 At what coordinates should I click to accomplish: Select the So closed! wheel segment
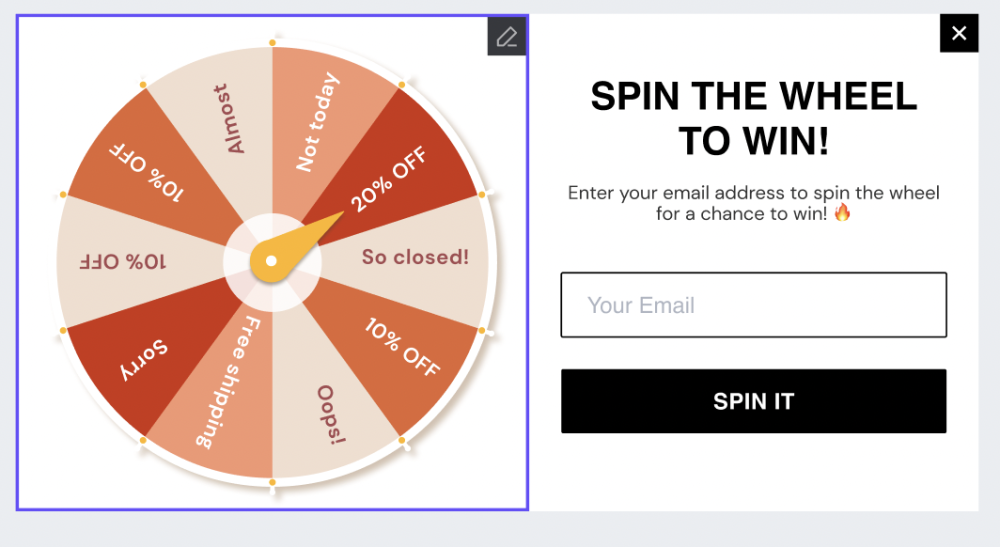(x=415, y=258)
